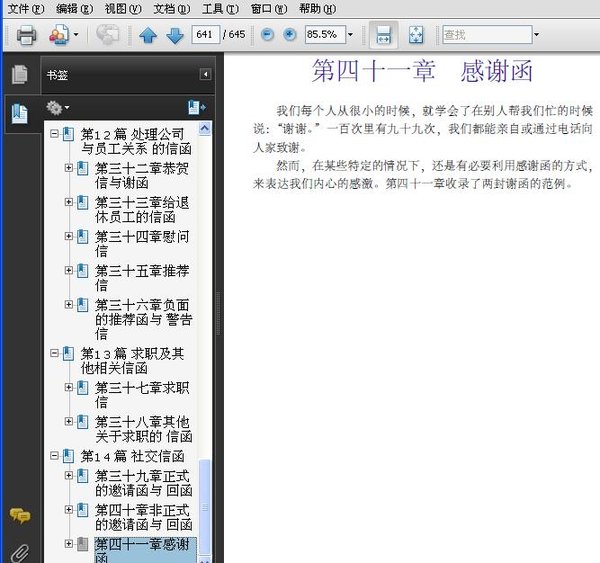Expand the 第三十四章慰问信 bookmark
This screenshot has width=600, height=563.
pyautogui.click(x=68, y=236)
